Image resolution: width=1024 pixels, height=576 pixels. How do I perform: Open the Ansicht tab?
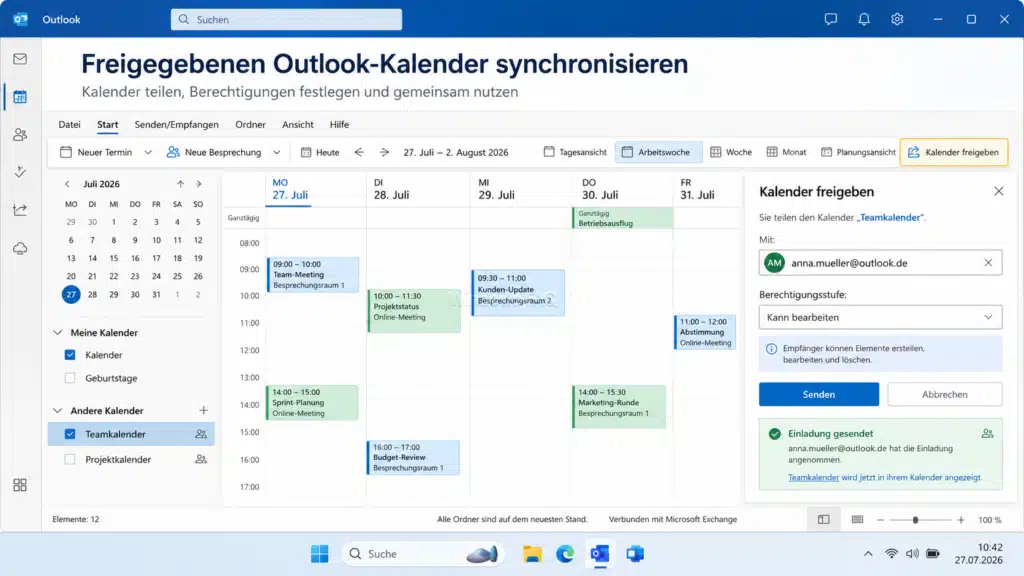tap(298, 124)
